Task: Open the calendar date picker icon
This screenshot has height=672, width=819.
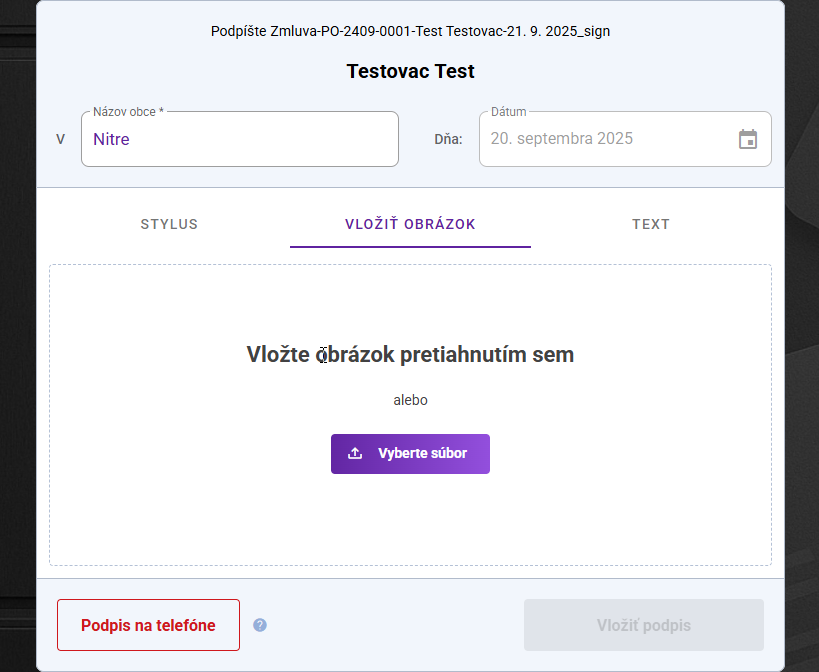Action: click(747, 139)
